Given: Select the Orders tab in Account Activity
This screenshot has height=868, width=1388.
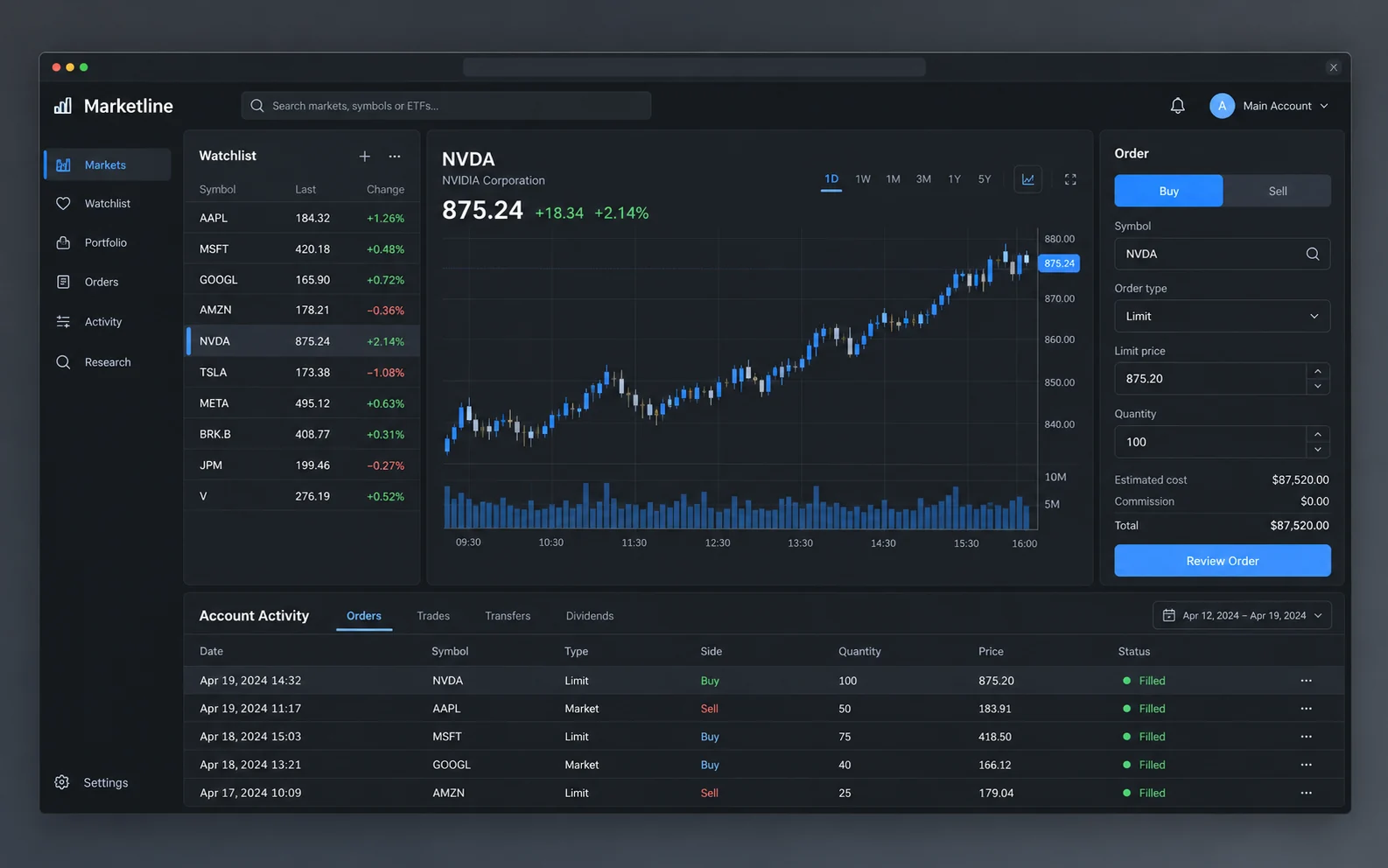Looking at the screenshot, I should [x=364, y=616].
